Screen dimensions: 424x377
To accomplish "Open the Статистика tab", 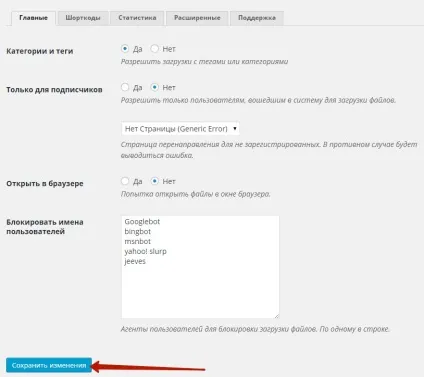I will tap(137, 18).
